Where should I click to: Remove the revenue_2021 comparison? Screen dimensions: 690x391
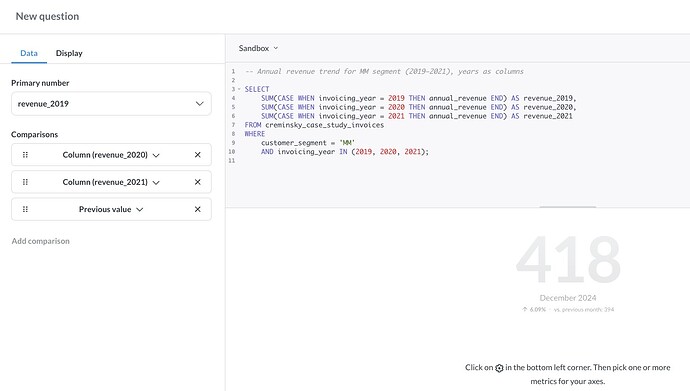tap(198, 182)
